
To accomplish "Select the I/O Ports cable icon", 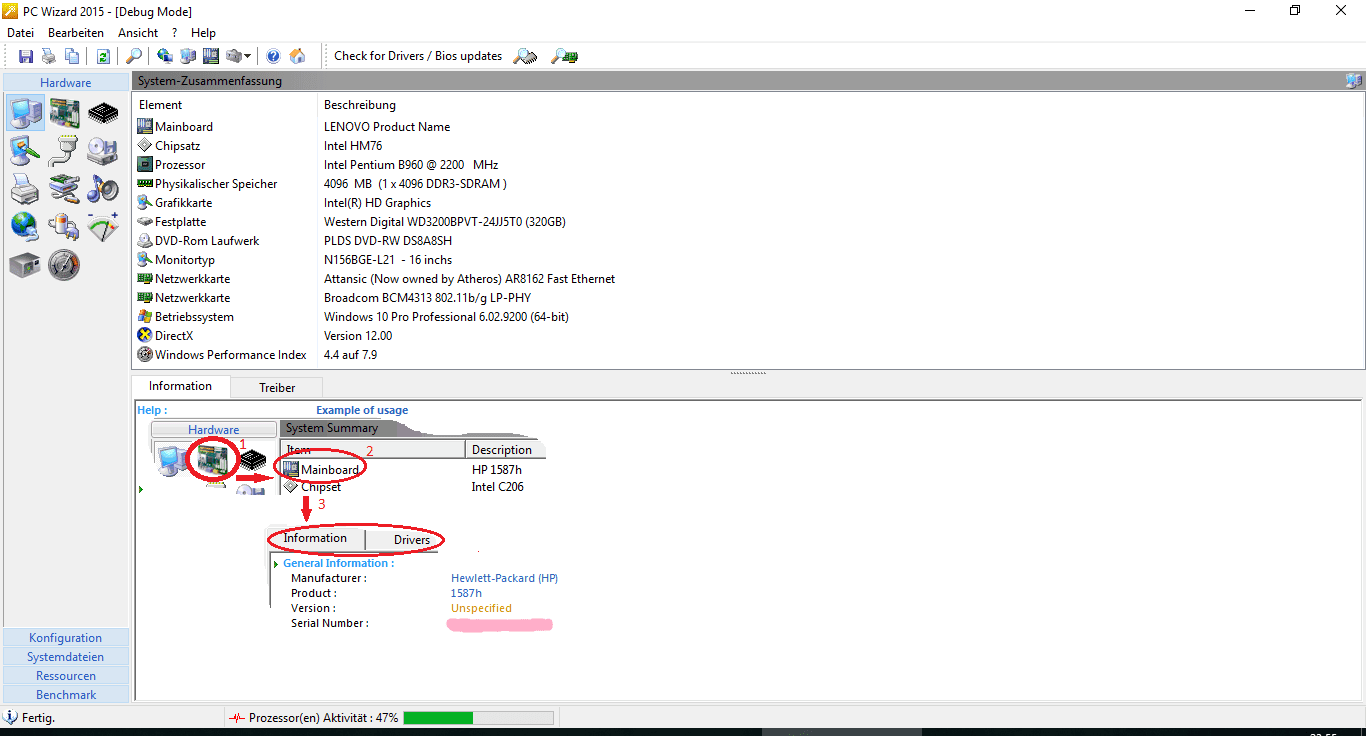I will click(x=64, y=151).
